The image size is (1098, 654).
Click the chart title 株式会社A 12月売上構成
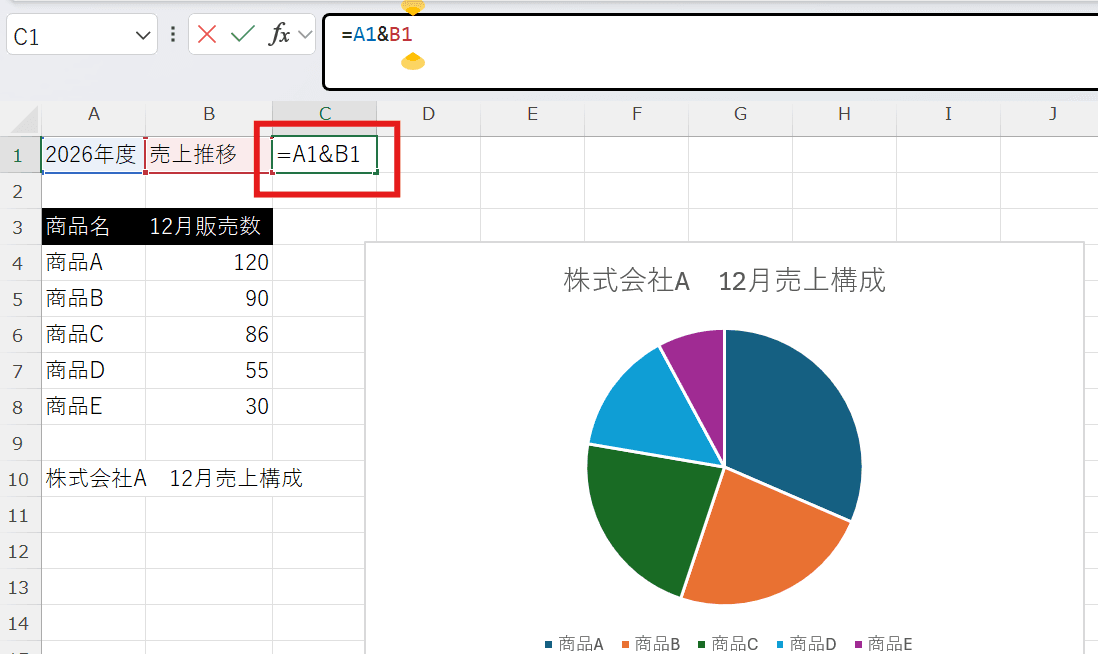[722, 281]
